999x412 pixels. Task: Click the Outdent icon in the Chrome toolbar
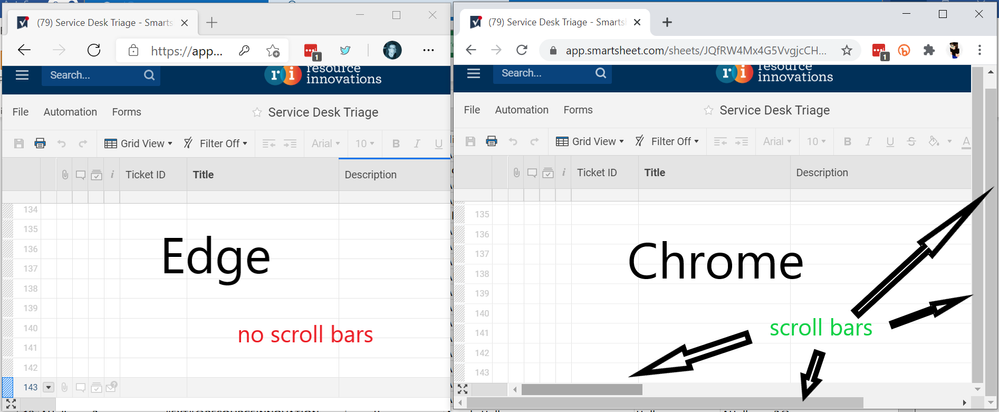coord(720,141)
